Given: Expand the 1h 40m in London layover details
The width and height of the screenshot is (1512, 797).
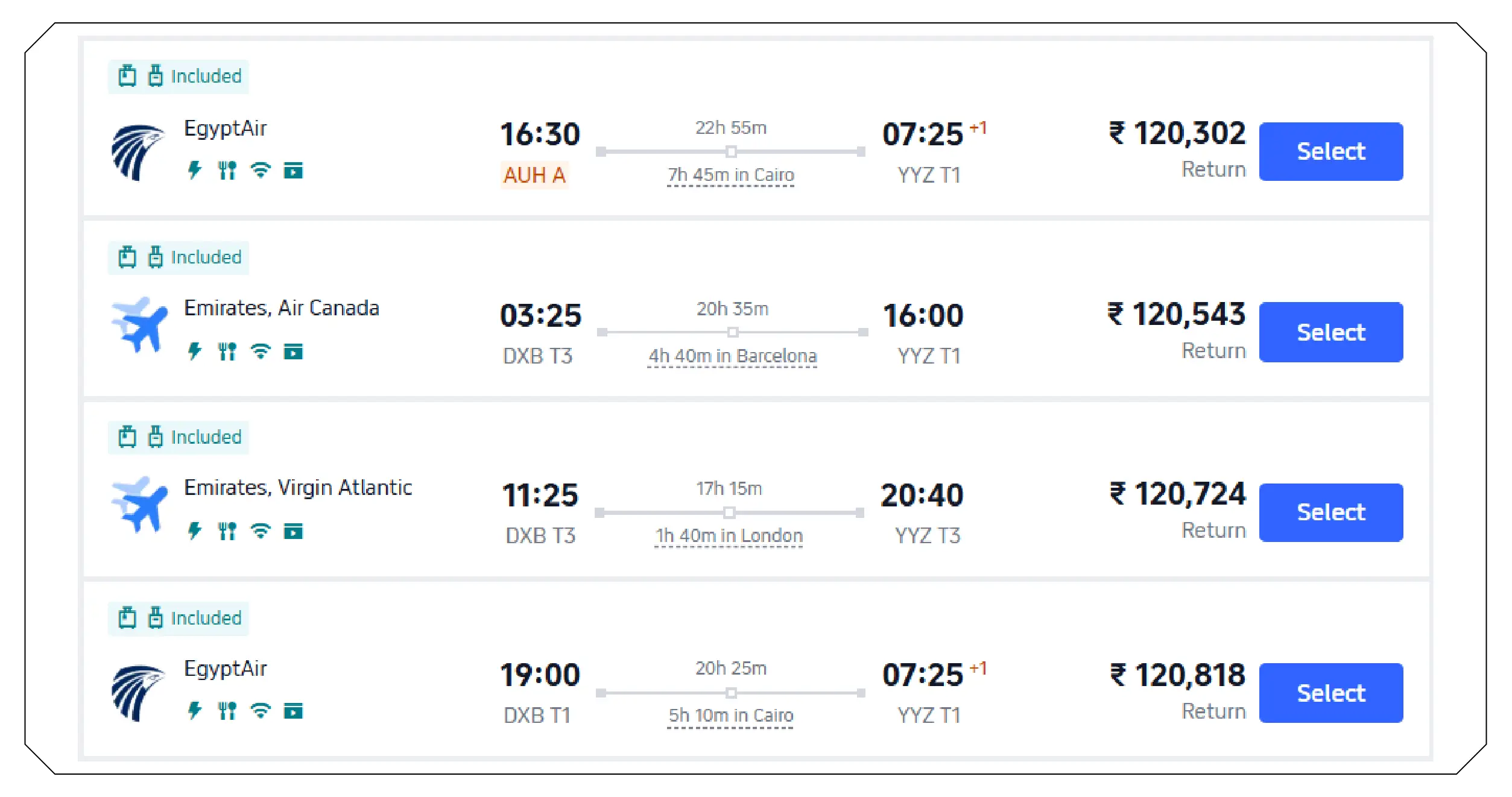Looking at the screenshot, I should point(728,535).
